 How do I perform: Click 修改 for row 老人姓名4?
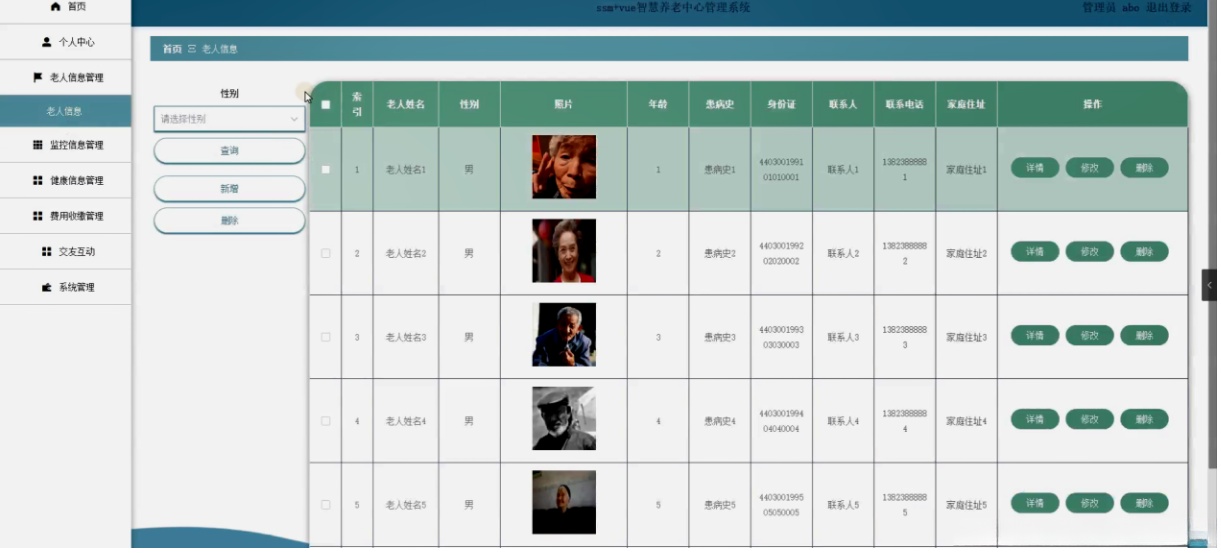coord(1089,419)
